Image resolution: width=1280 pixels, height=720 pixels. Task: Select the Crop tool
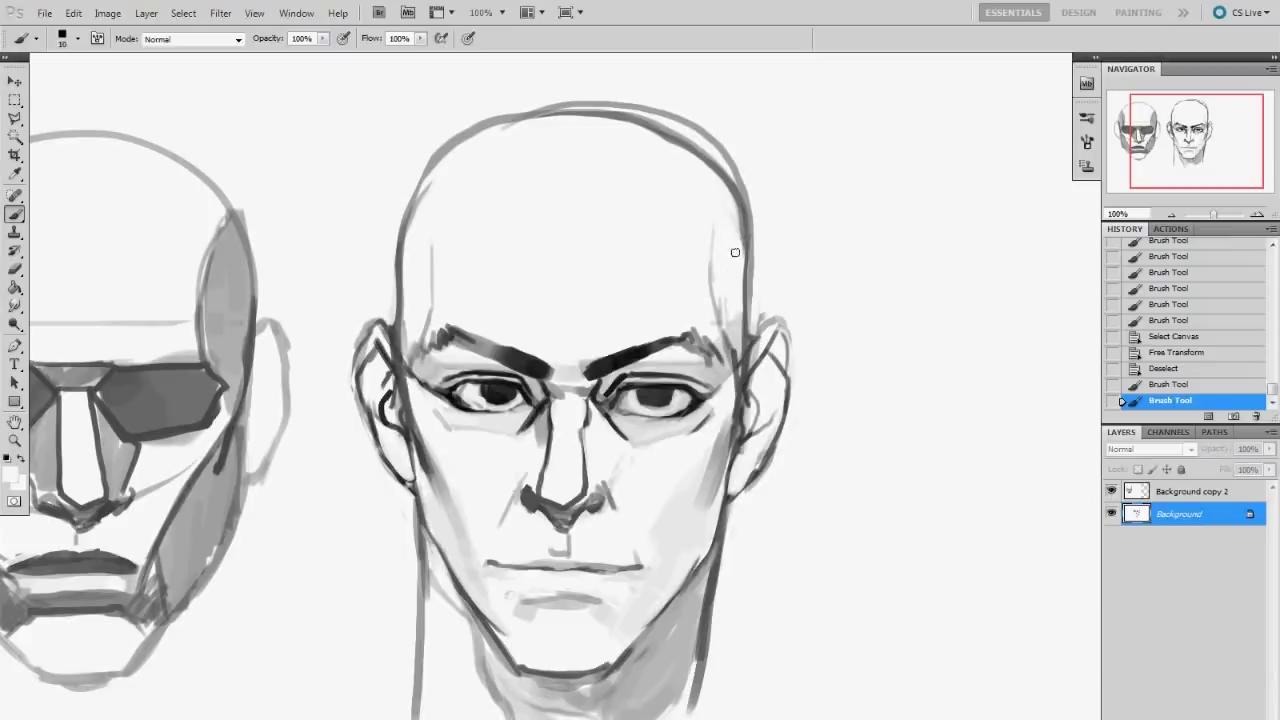15,155
